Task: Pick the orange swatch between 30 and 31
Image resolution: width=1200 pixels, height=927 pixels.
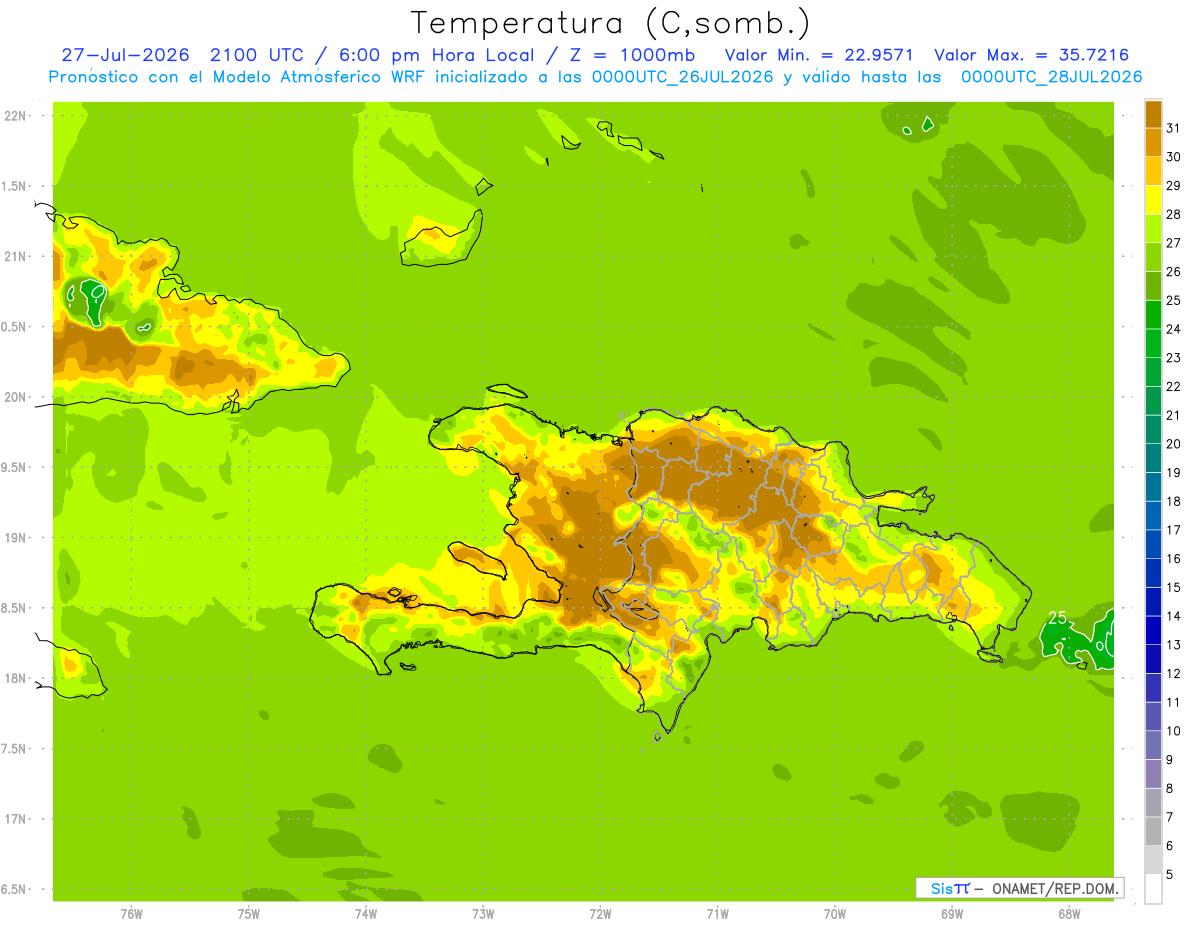Action: [1153, 142]
